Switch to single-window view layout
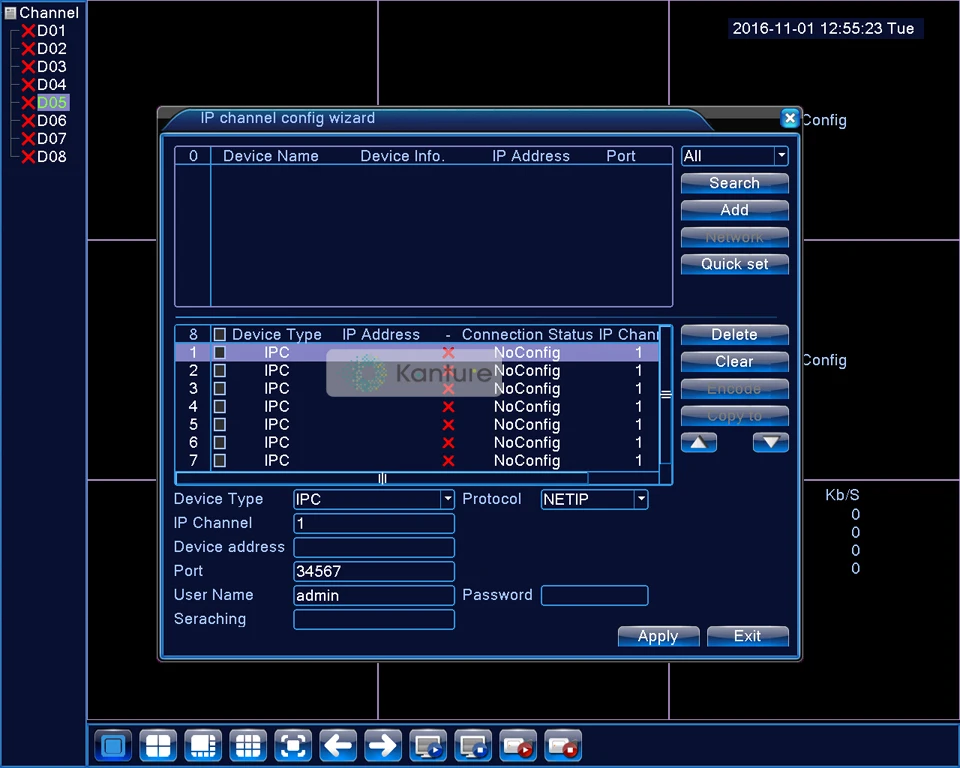Image resolution: width=960 pixels, height=768 pixels. tap(113, 745)
